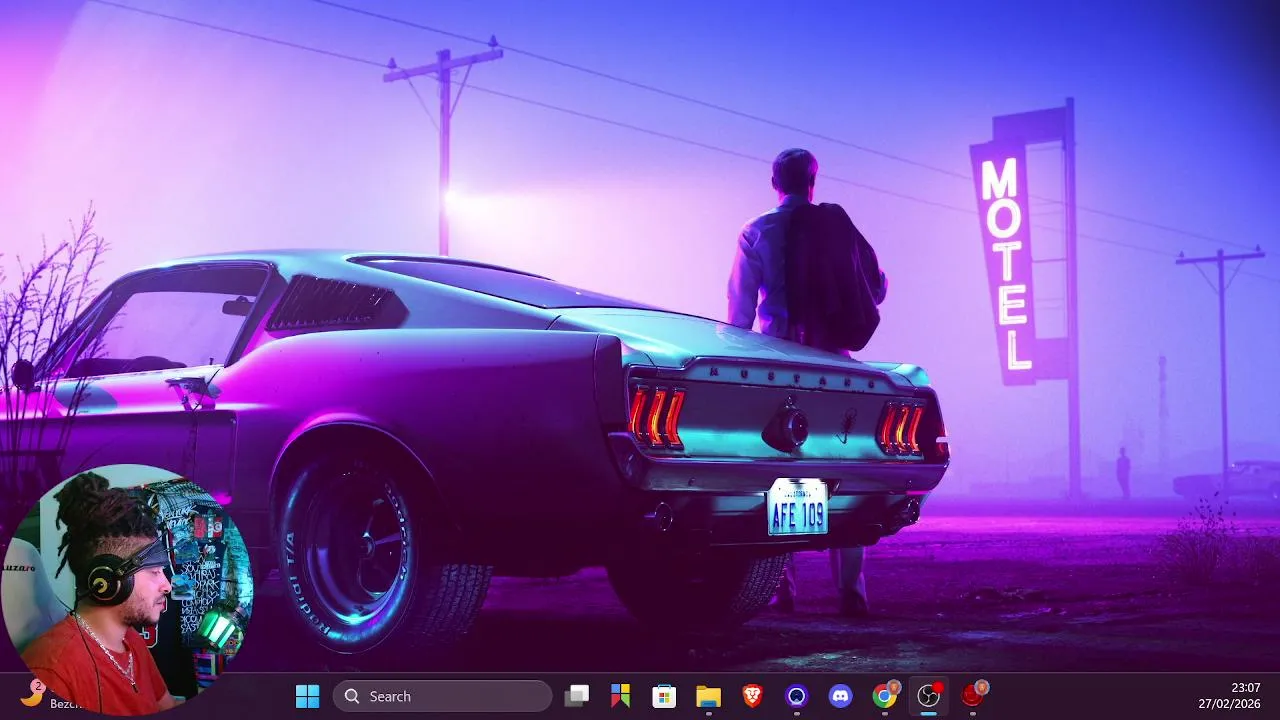Open the Windows Start menu
Viewport: 1280px width, 720px height.
[x=308, y=696]
